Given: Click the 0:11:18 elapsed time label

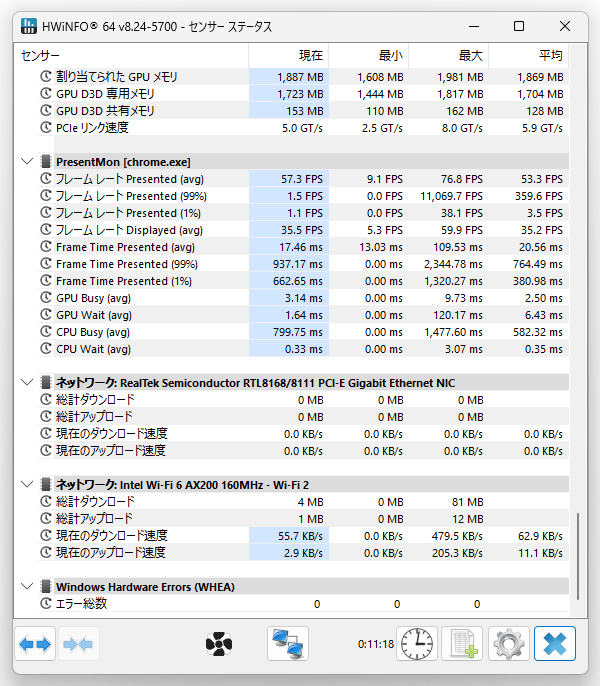Looking at the screenshot, I should coord(376,644).
